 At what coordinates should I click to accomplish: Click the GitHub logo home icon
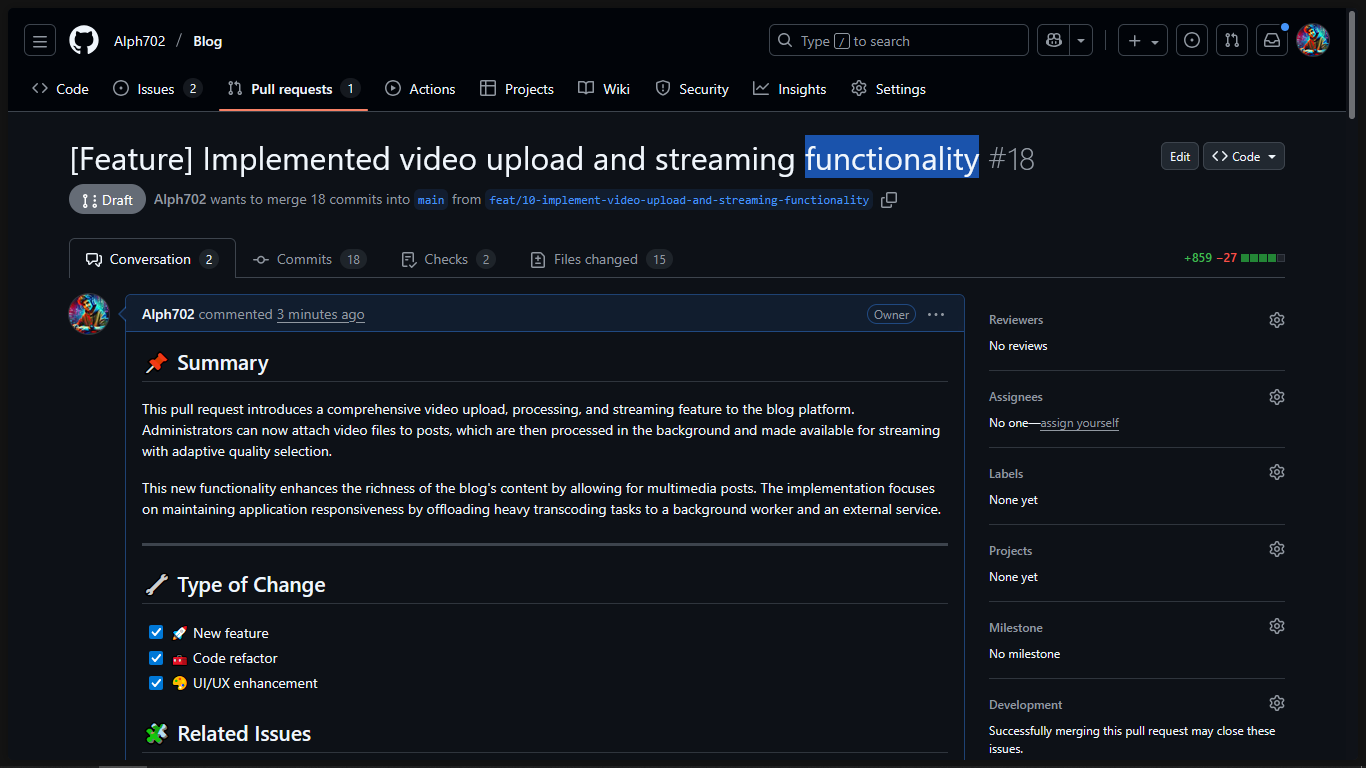point(84,41)
